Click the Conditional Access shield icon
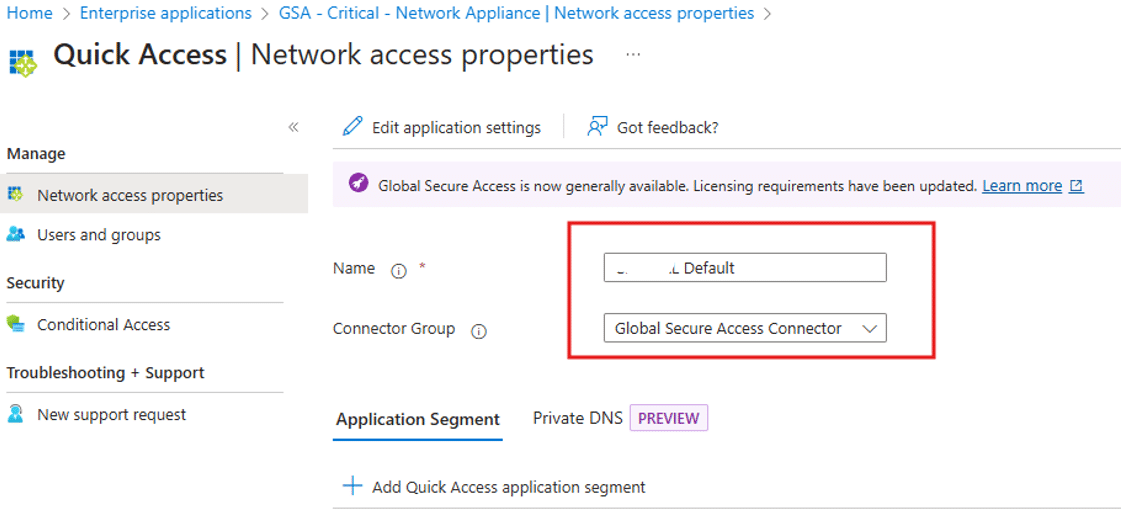The height and width of the screenshot is (516, 1133). 15,324
